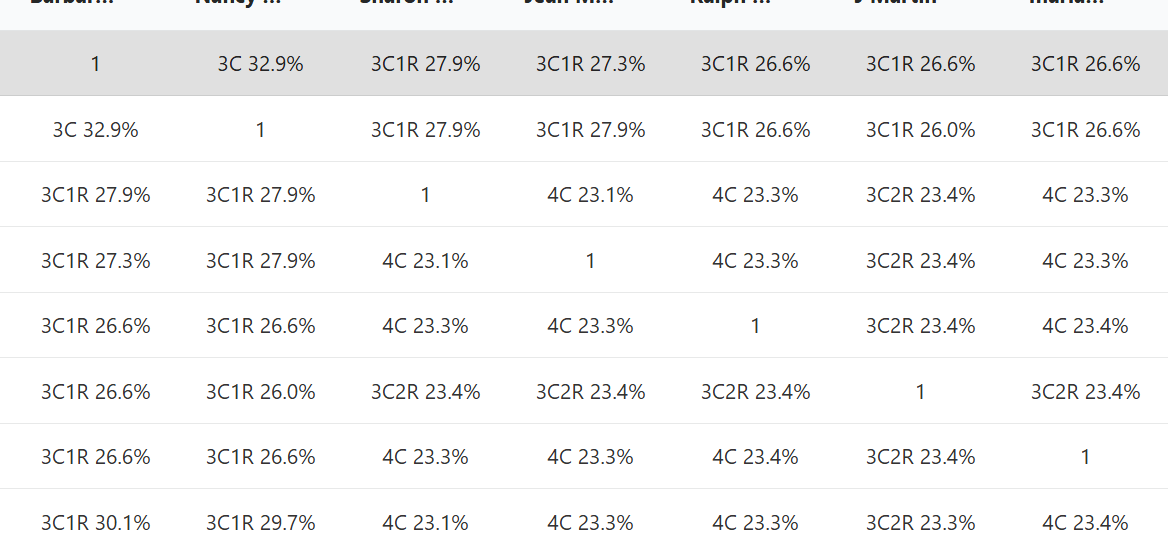This screenshot has width=1168, height=552.
Task: Click 3C 32.9% in the highlighted gray row
Action: click(260, 64)
